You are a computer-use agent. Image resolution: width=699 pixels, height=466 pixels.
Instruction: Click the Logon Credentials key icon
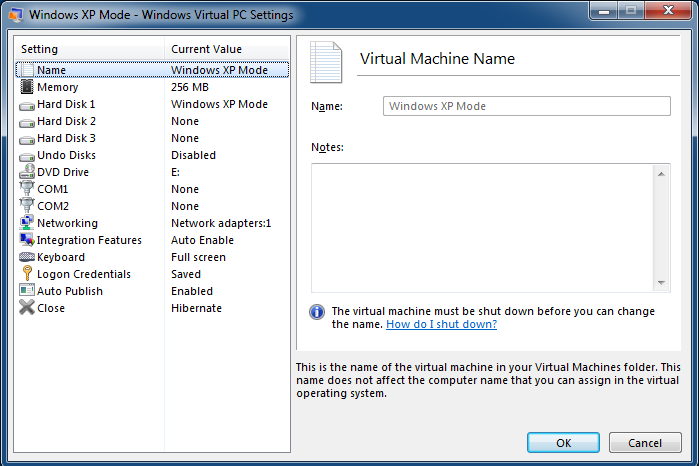pyautogui.click(x=27, y=273)
